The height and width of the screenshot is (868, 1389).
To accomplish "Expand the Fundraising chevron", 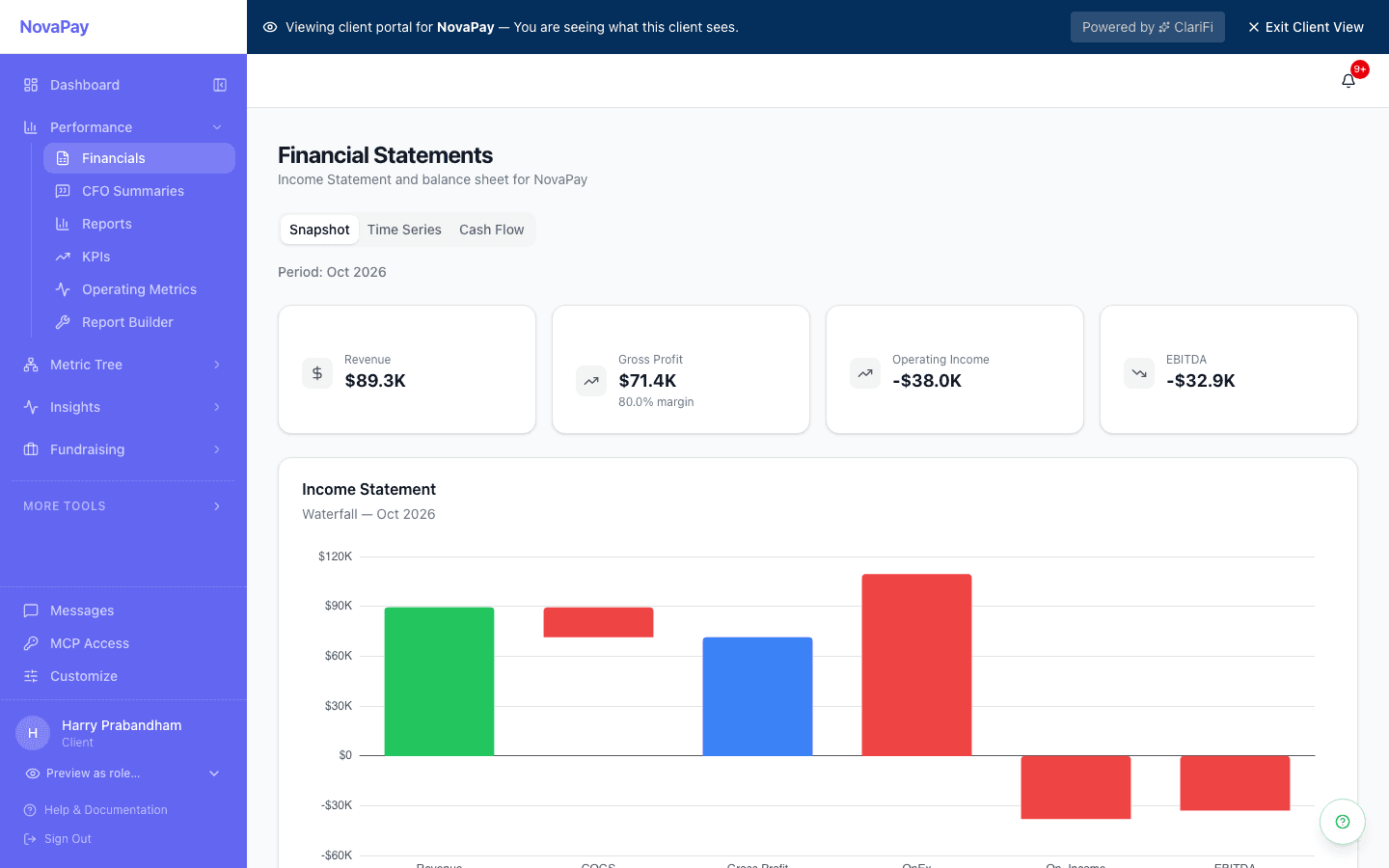I will click(x=217, y=449).
